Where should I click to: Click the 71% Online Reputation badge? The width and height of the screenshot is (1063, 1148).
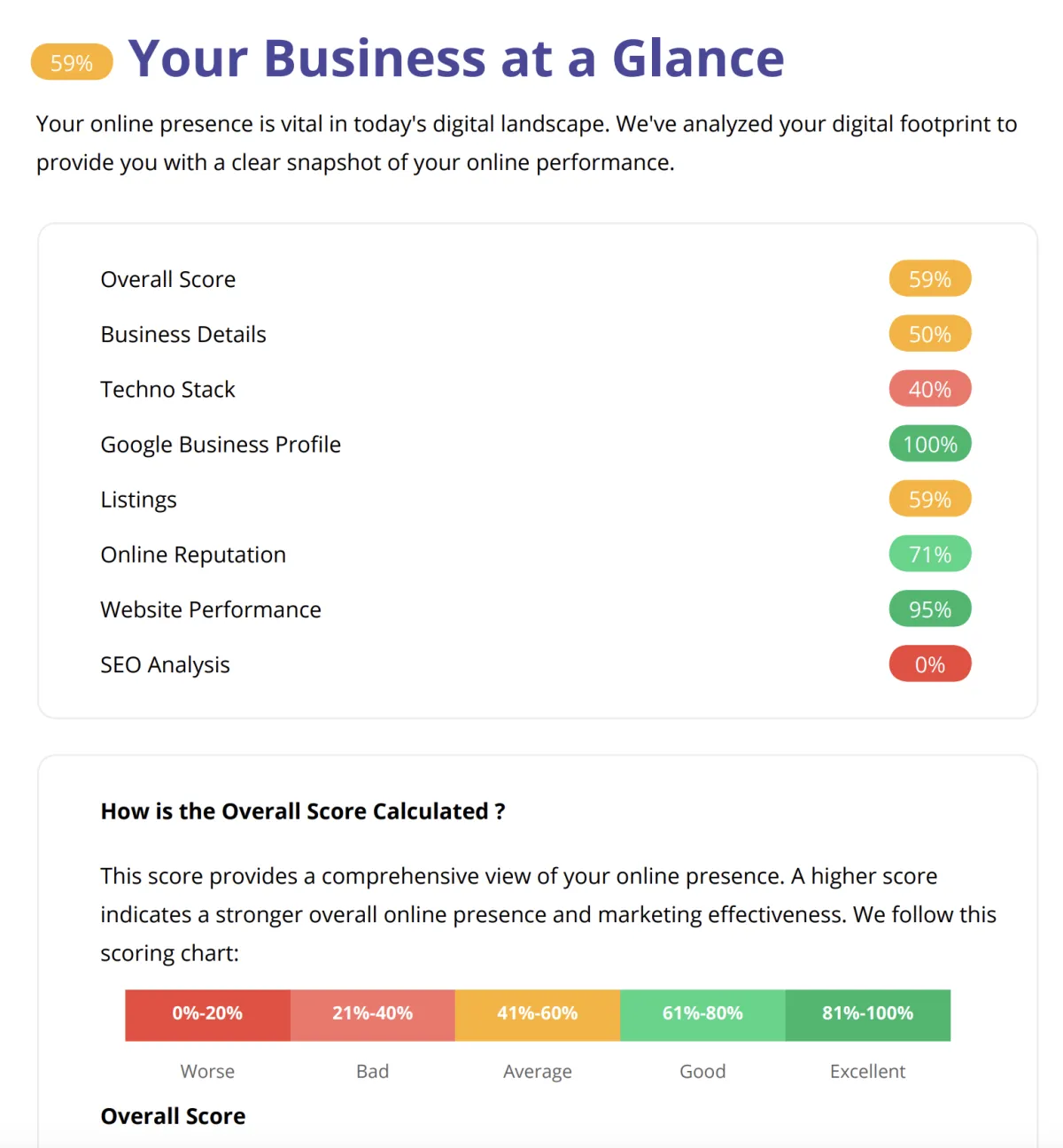(929, 555)
